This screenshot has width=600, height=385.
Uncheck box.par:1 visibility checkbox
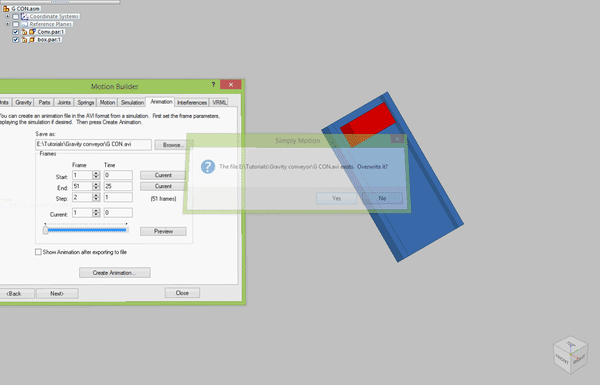[x=15, y=40]
